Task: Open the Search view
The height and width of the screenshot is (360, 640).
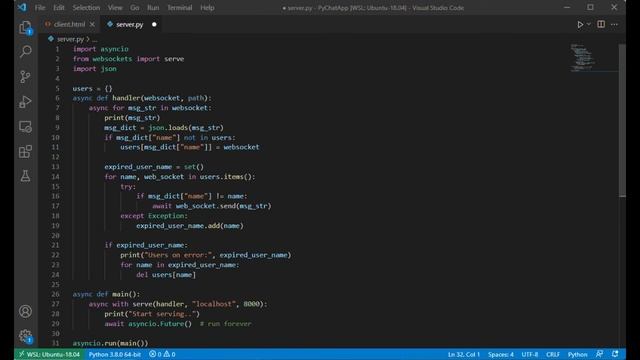Action: (25, 51)
